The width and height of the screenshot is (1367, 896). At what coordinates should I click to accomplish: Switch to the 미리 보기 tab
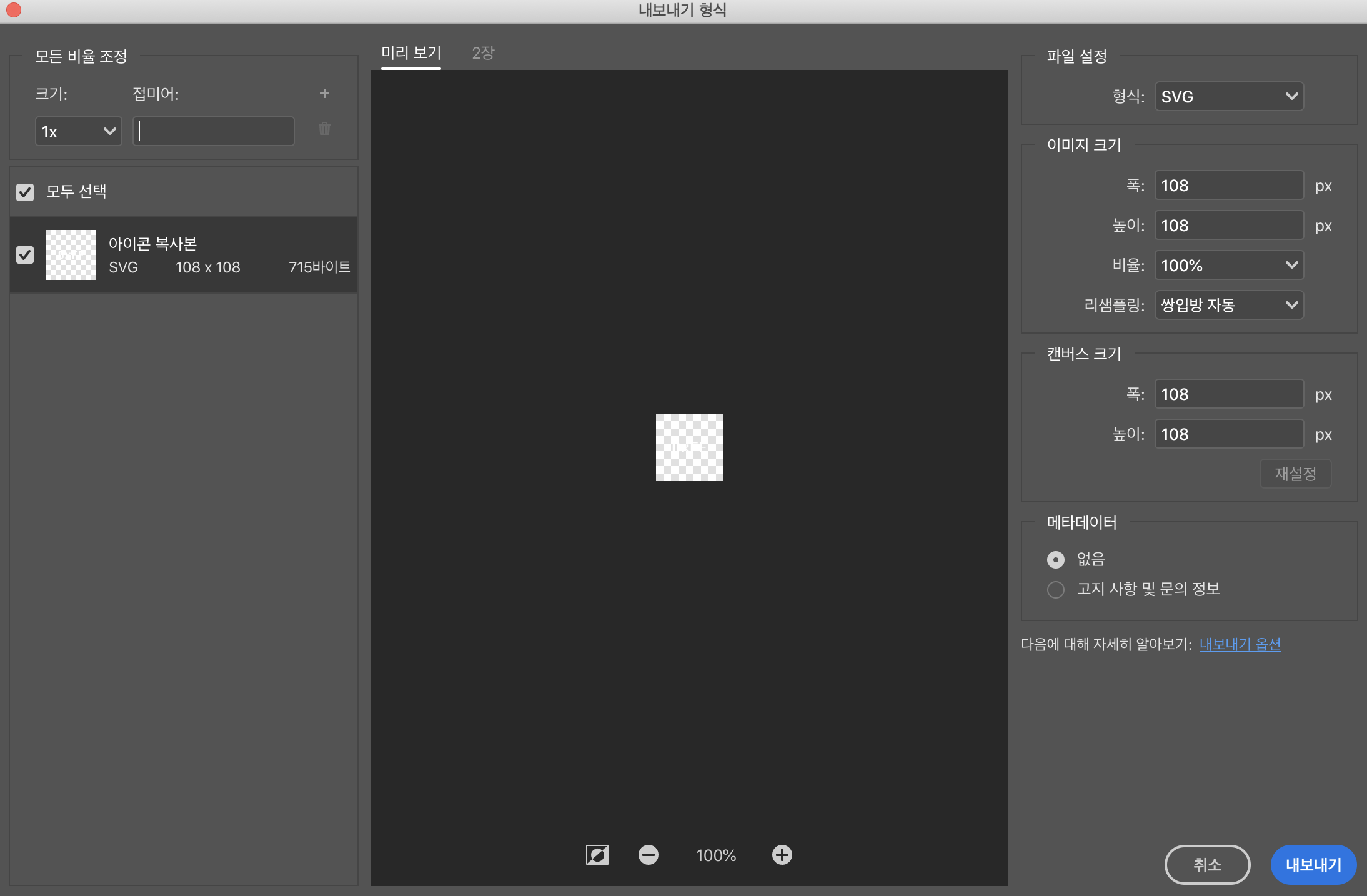[411, 53]
